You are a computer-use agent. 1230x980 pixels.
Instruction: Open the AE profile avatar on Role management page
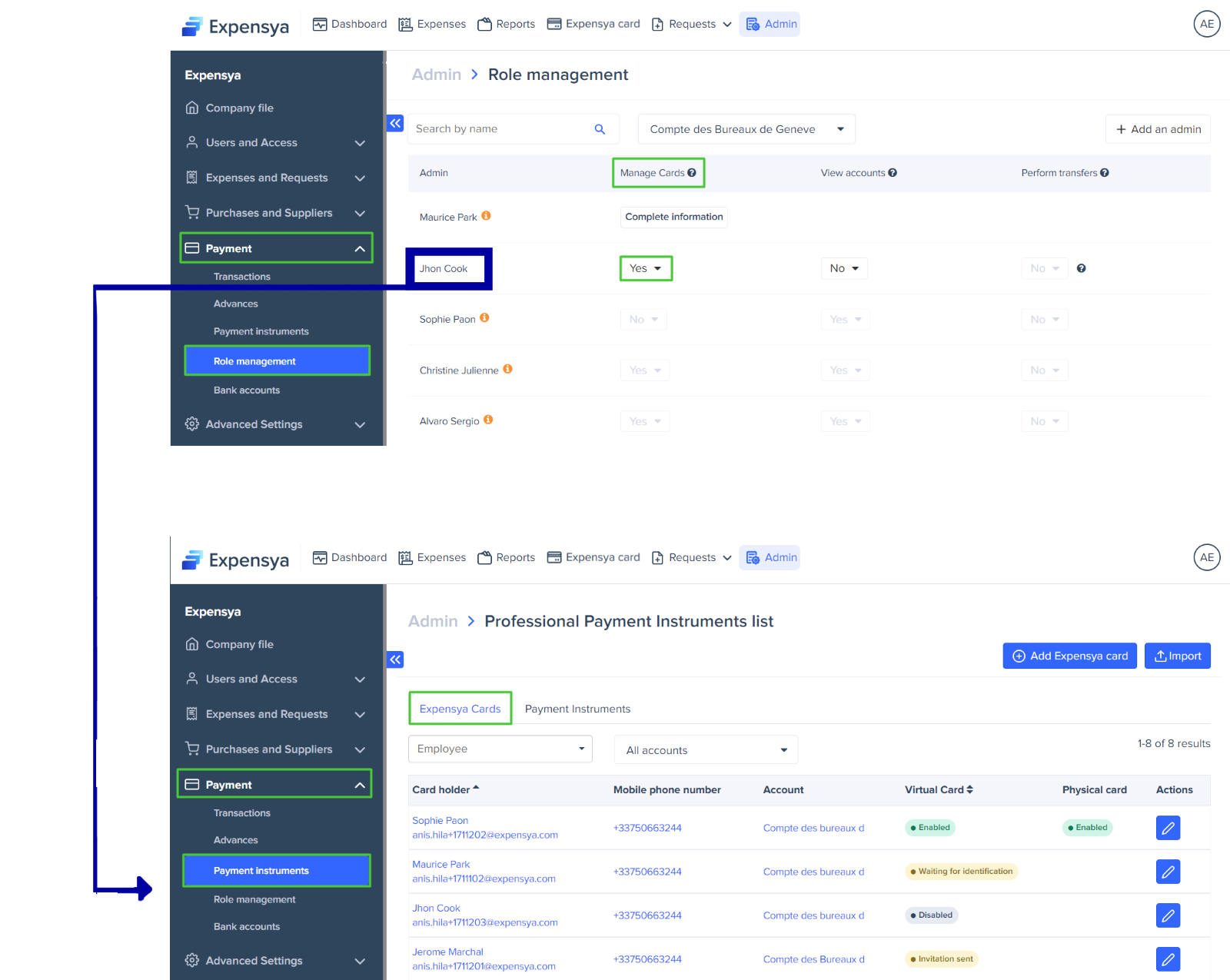pos(1207,24)
